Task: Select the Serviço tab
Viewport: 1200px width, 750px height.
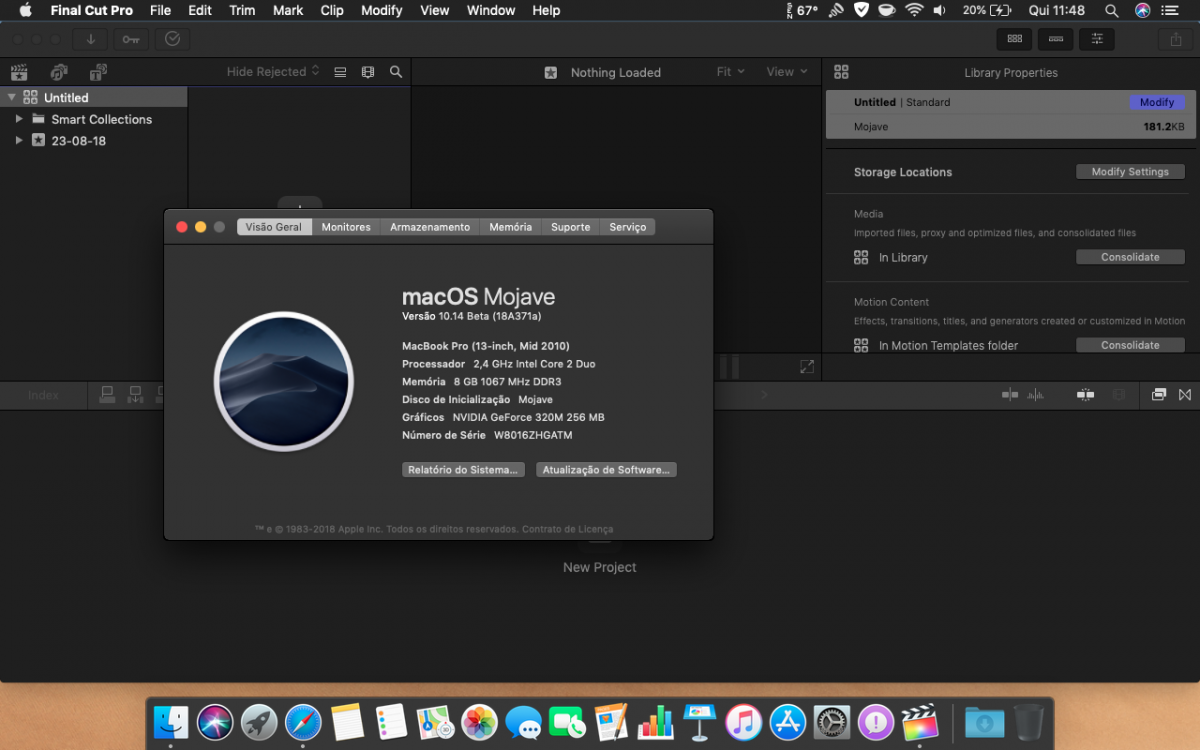Action: pyautogui.click(x=628, y=227)
